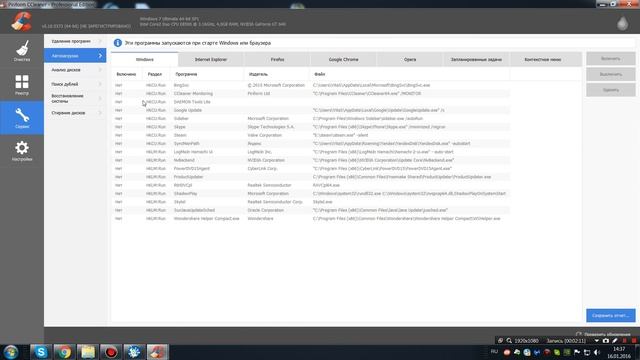Switch to the Запланированные задачи tab
The width and height of the screenshot is (640, 360).
click(476, 59)
